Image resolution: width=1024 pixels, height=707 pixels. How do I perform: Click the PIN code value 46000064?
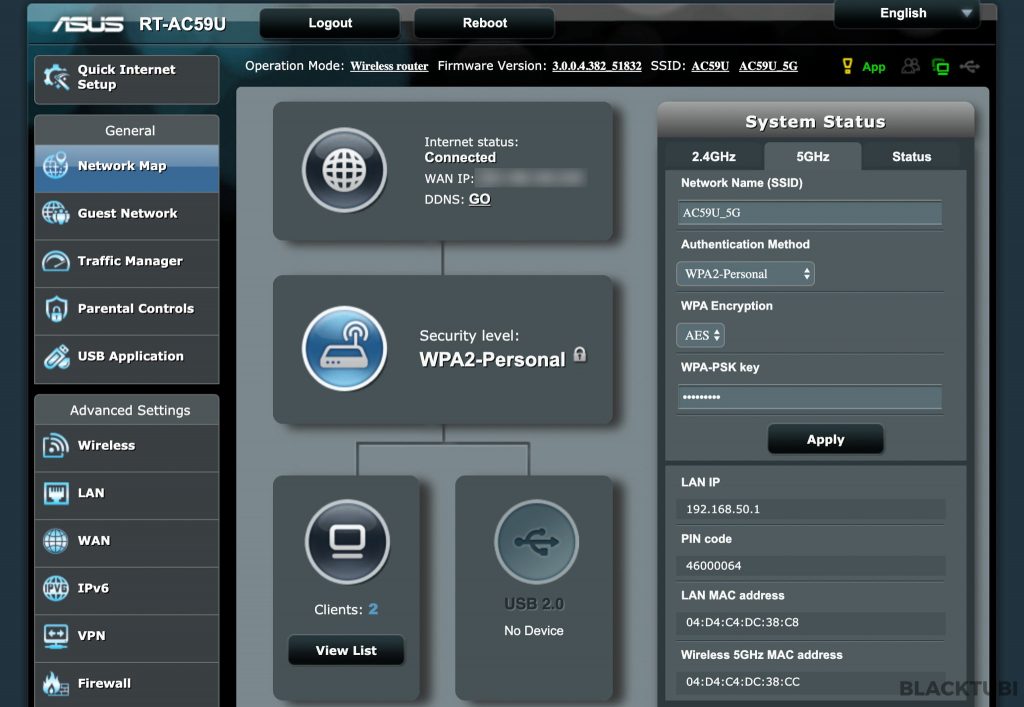(713, 566)
